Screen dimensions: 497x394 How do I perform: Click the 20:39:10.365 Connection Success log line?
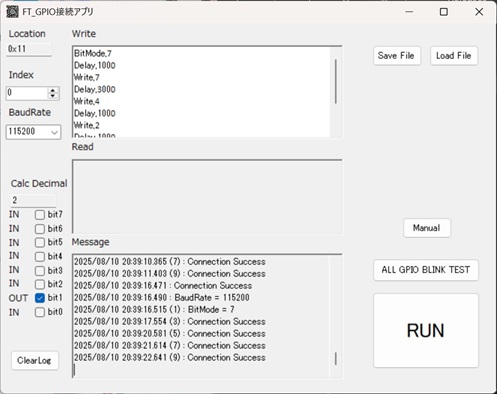(x=170, y=262)
